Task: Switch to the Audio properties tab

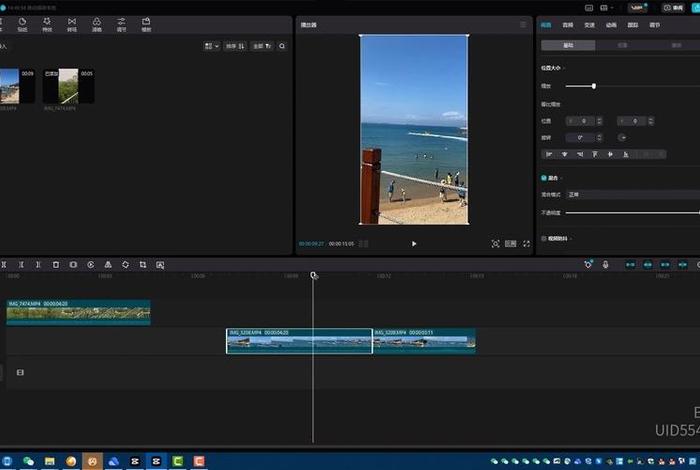Action: [568, 25]
